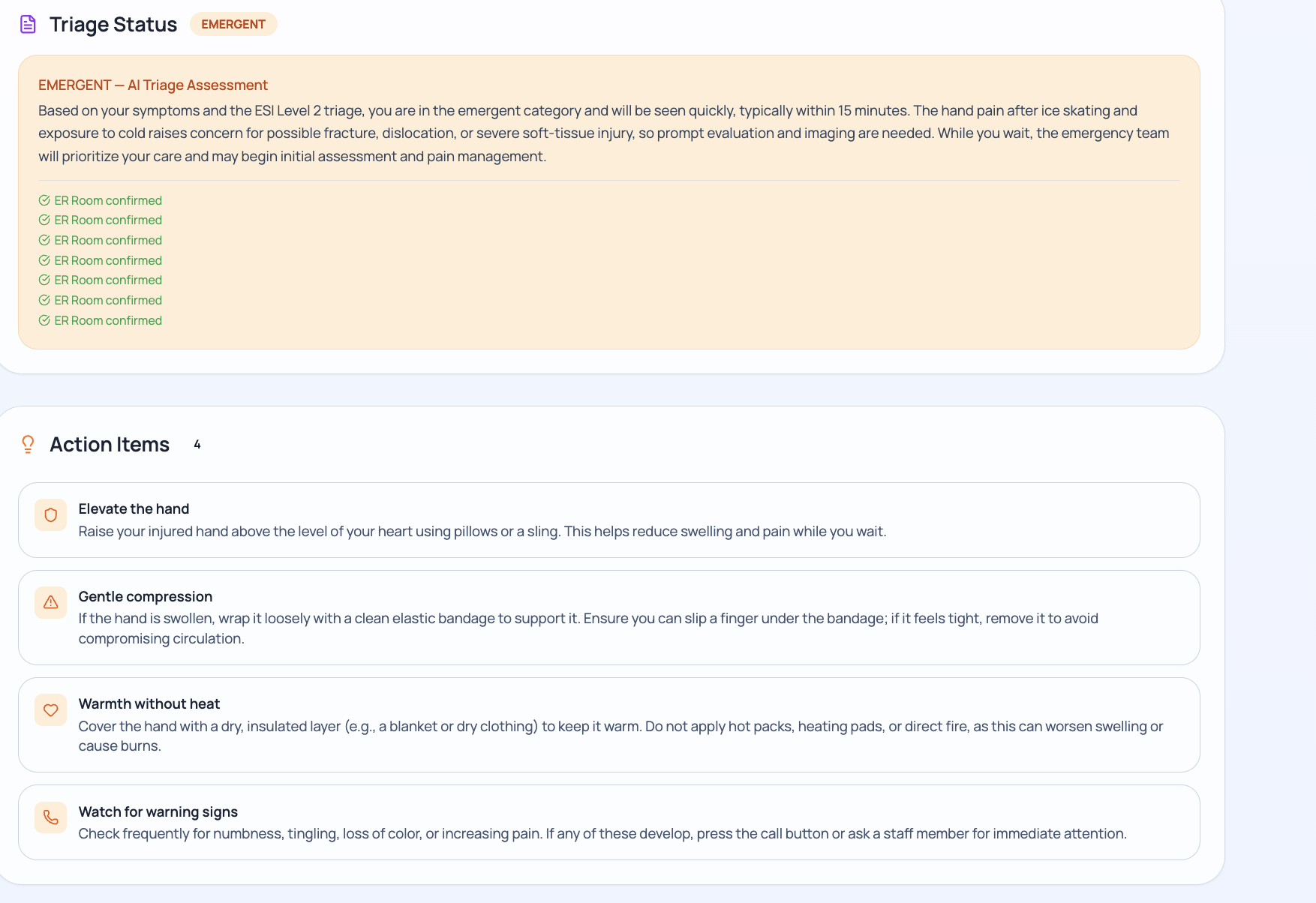Click the Action Items heading
1316x903 pixels.
[x=110, y=444]
